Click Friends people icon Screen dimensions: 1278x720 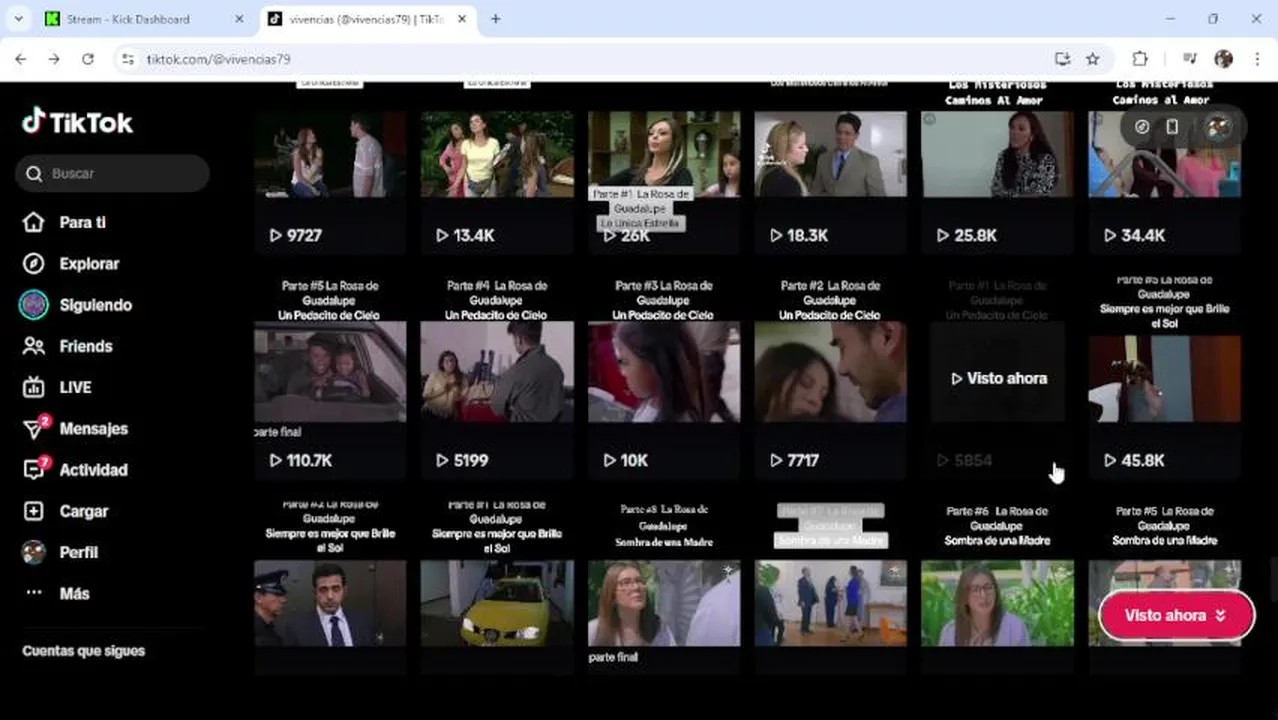click(34, 346)
